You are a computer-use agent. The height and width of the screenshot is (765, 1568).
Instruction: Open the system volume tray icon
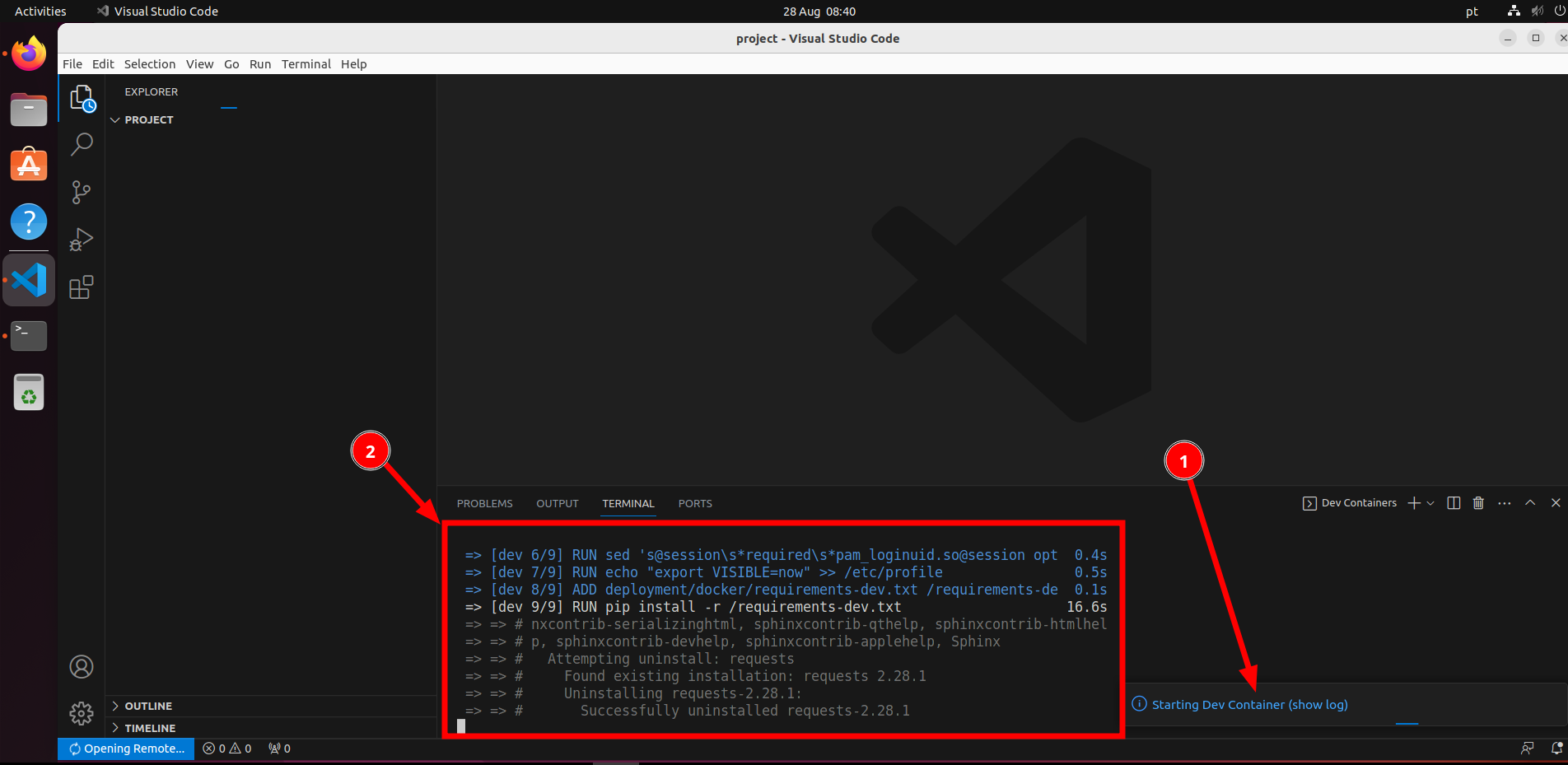pos(1537,12)
